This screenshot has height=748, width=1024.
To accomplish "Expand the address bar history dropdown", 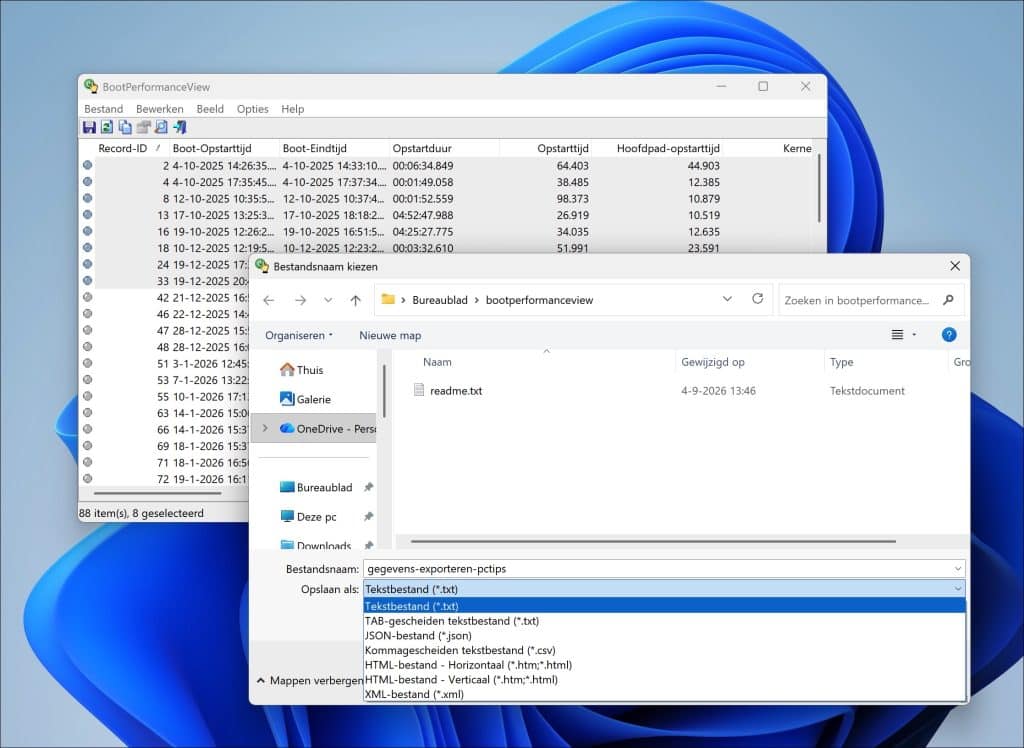I will tap(727, 299).
